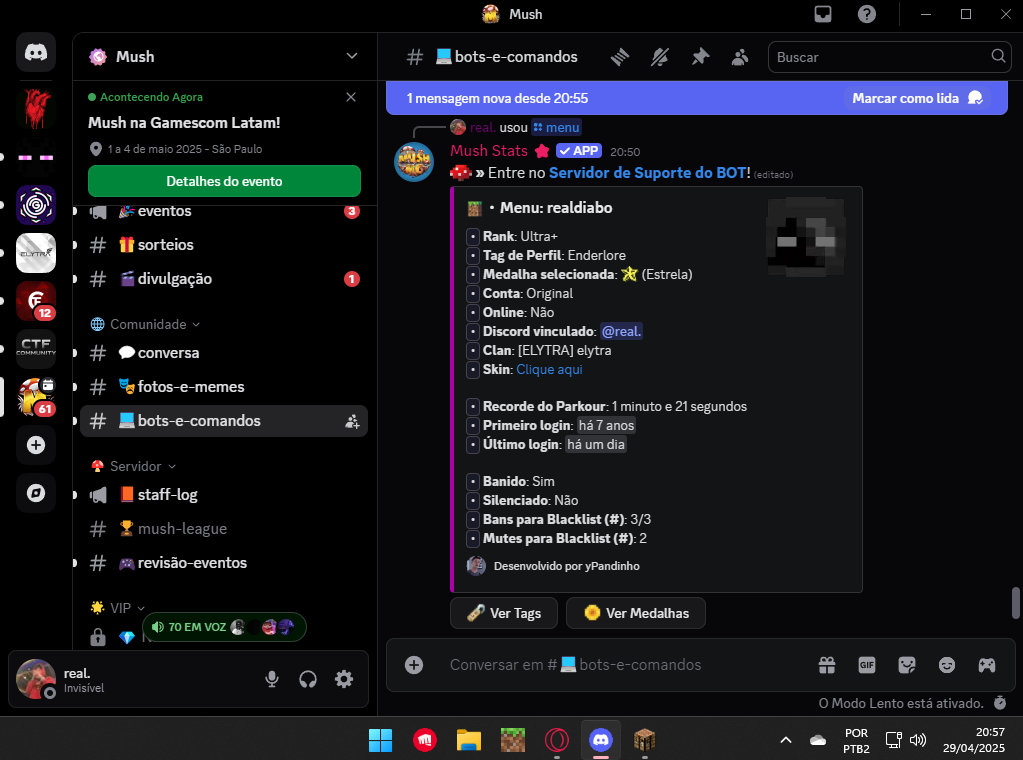
Task: Open the attachment plus button
Action: point(414,665)
